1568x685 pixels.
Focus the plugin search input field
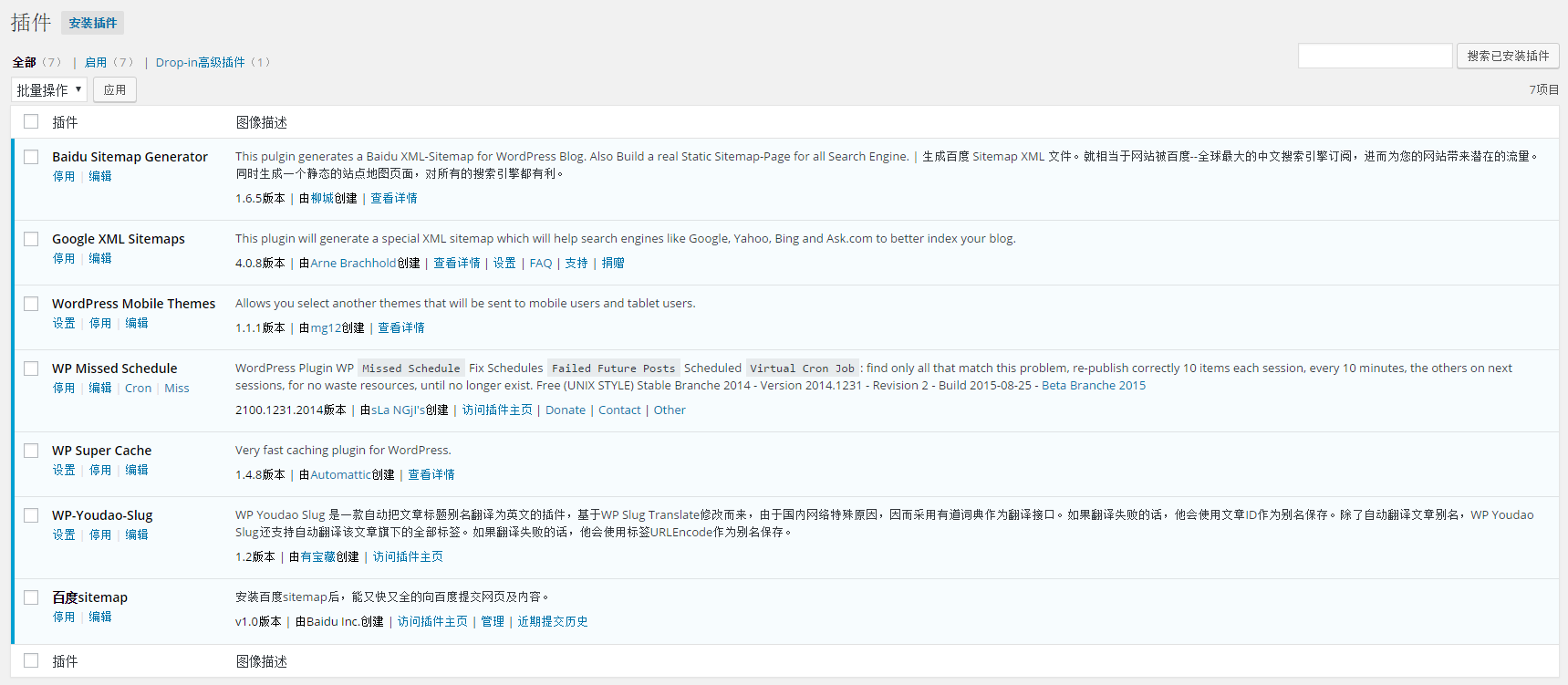1376,56
